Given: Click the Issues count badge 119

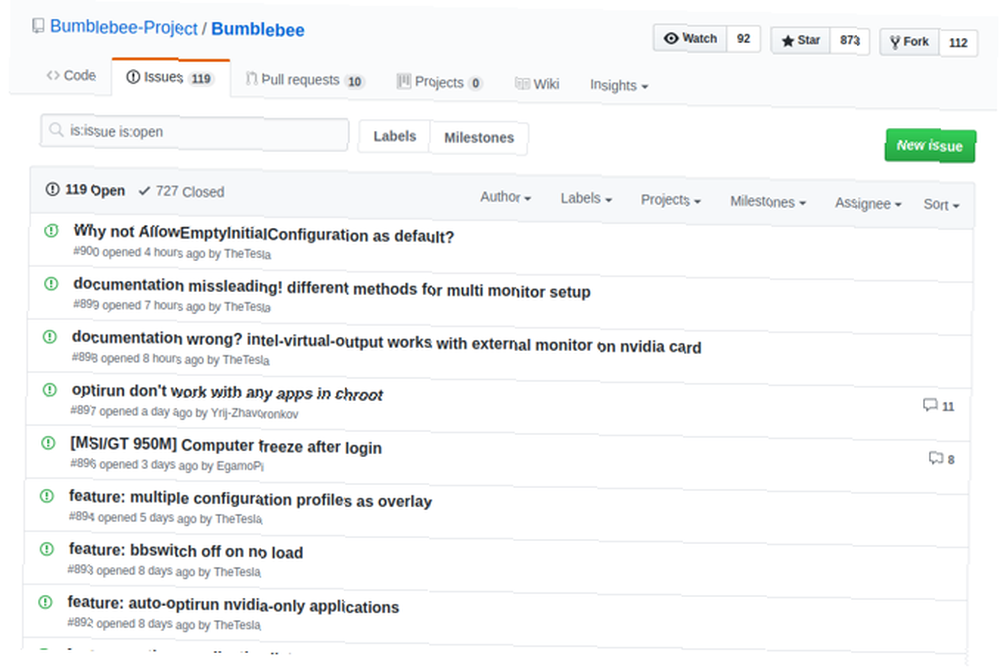Looking at the screenshot, I should [202, 78].
